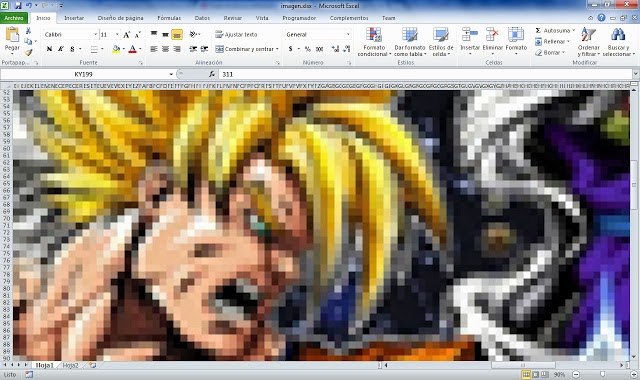Click the fill color paint bucket icon
Viewport: 640px width, 380px height.
(116, 49)
